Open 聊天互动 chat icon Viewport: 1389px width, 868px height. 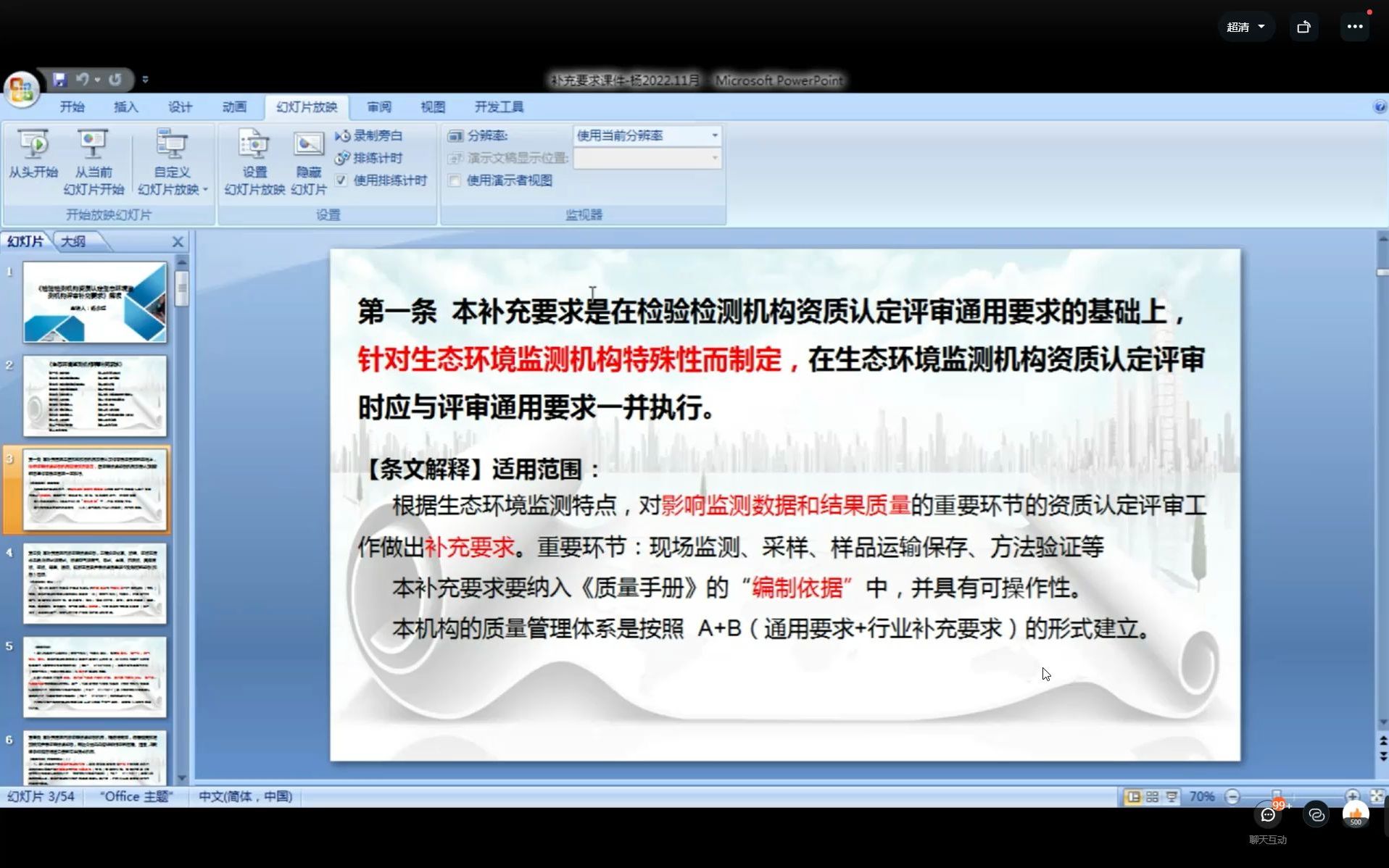click(1268, 815)
